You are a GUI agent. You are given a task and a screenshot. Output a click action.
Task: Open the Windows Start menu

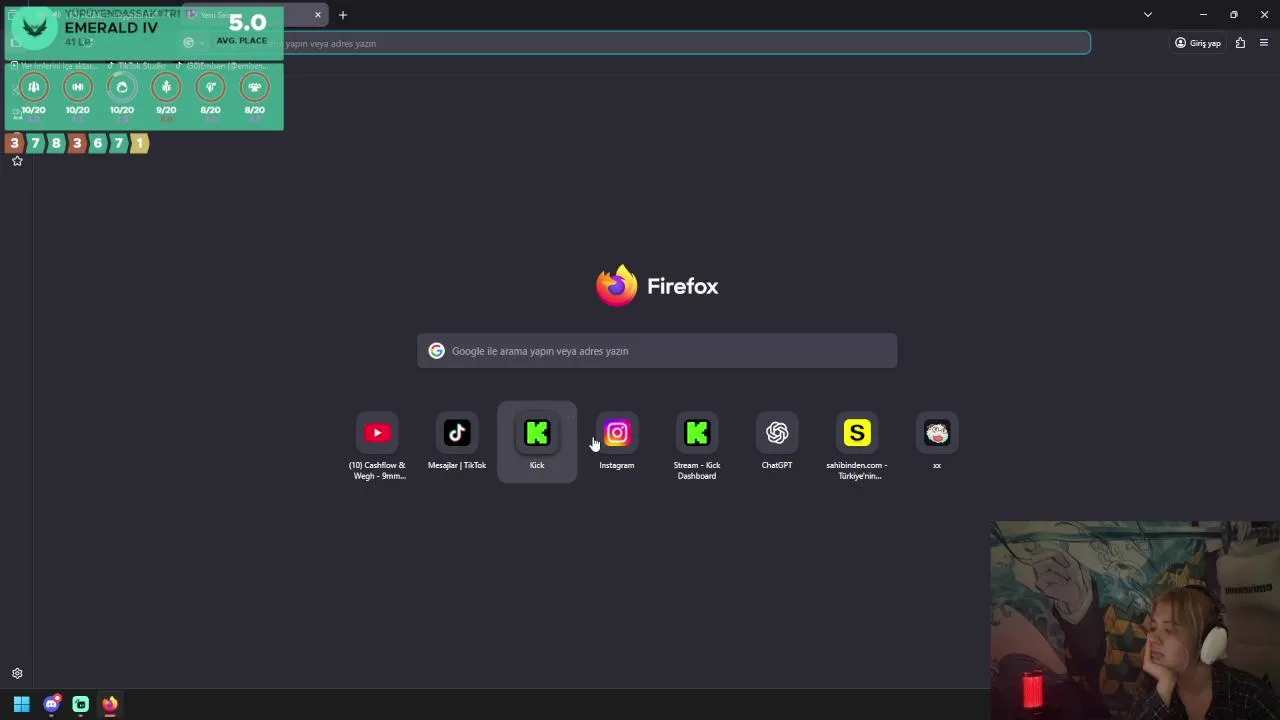21,704
